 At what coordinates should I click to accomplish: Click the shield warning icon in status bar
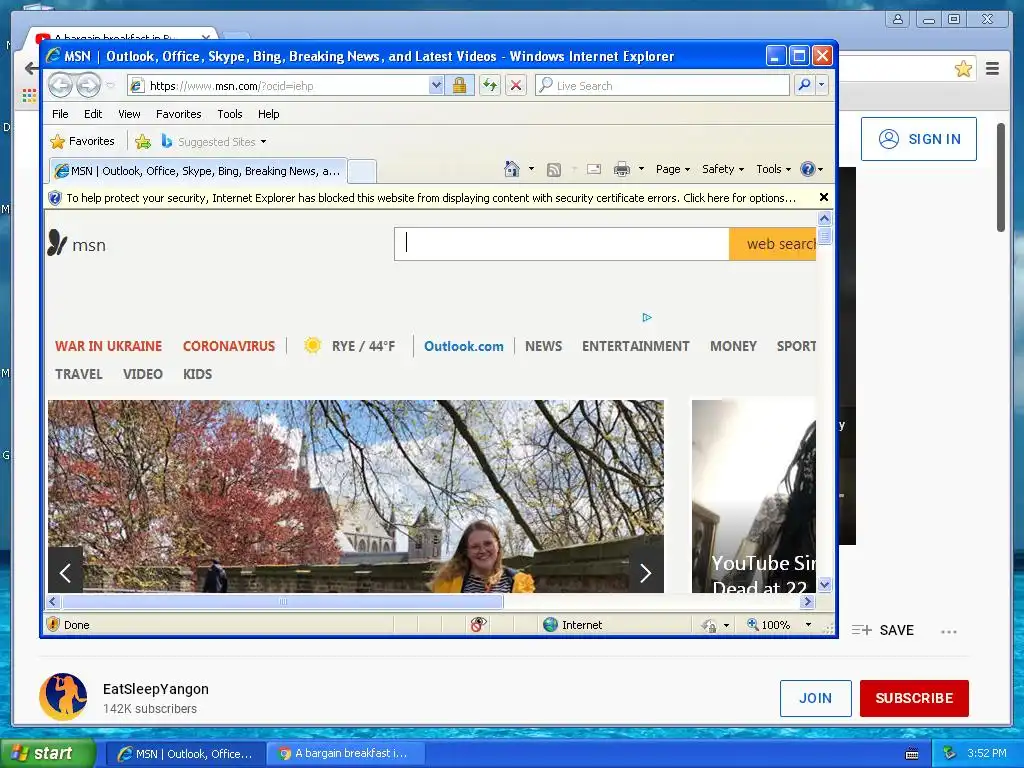click(x=54, y=624)
